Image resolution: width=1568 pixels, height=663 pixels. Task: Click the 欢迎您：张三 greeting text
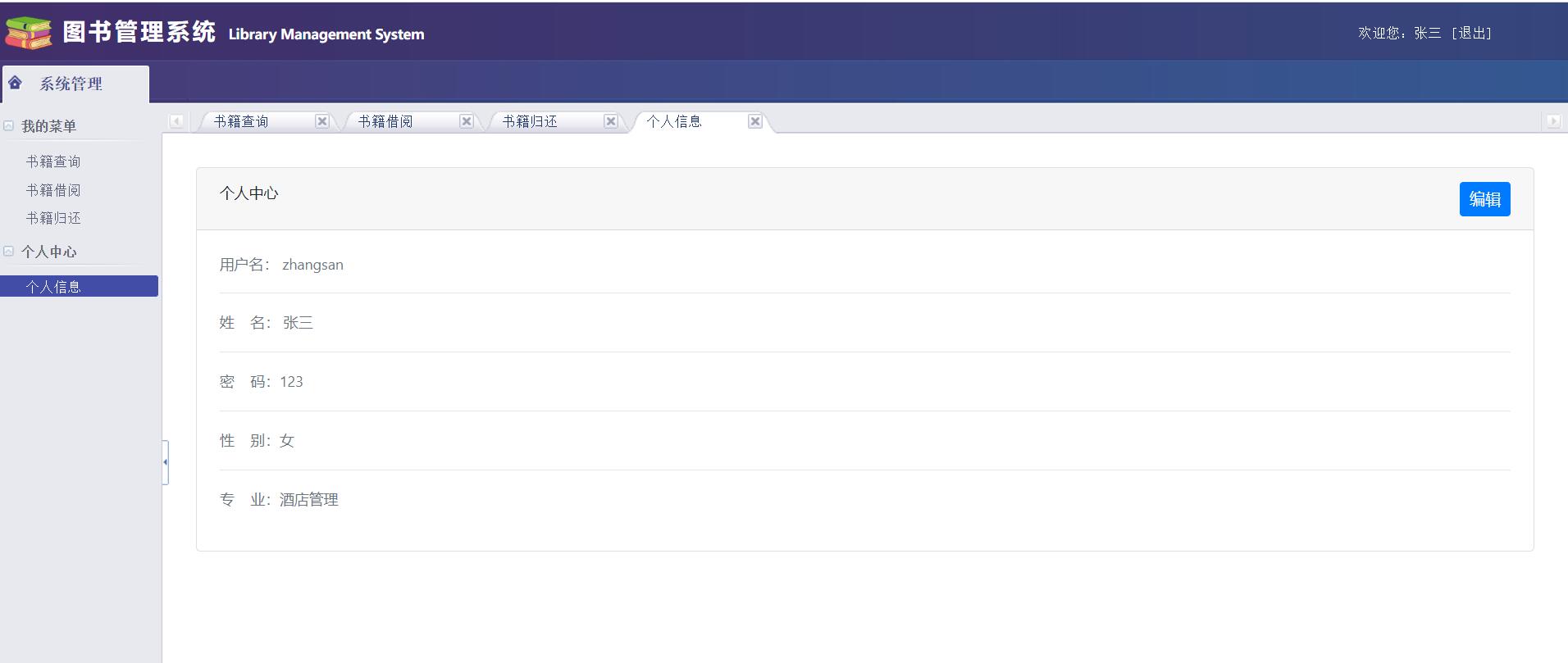click(1399, 33)
